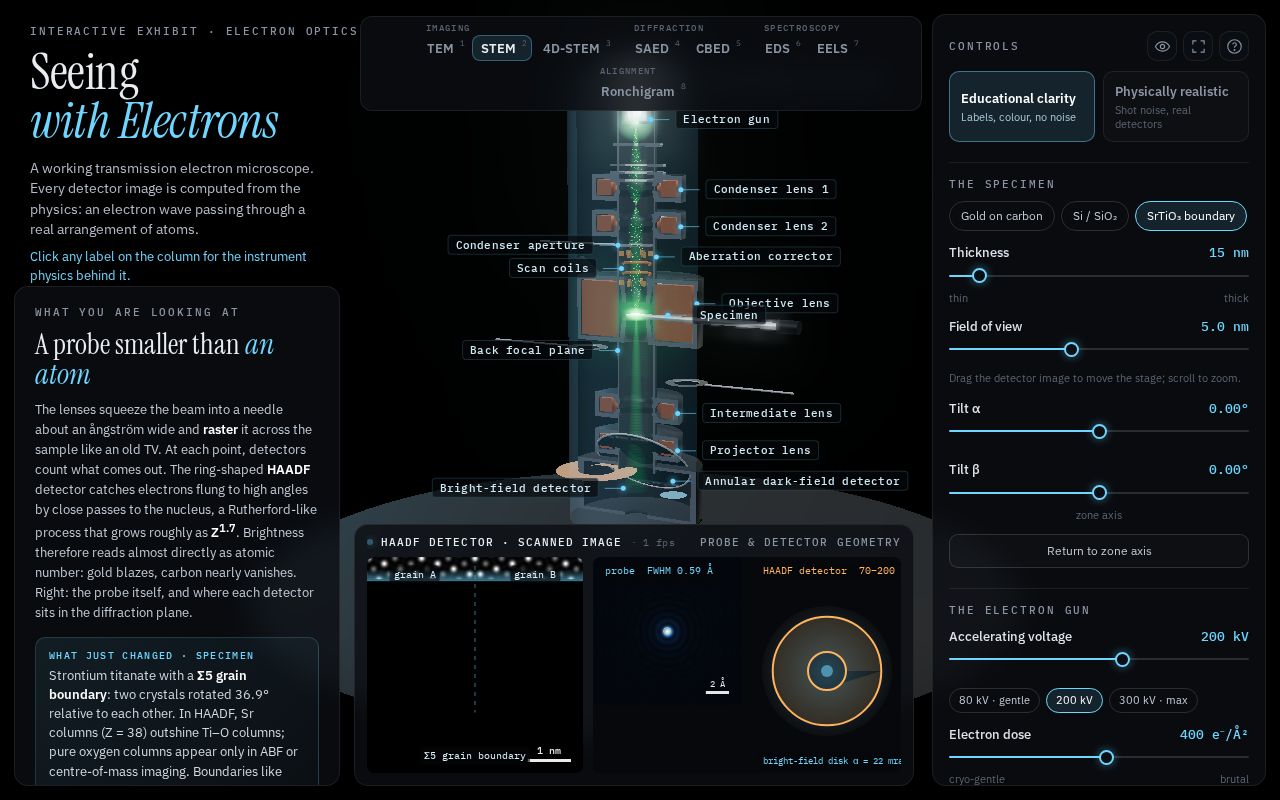Enable Educational clarity rendering mode
The height and width of the screenshot is (800, 1280).
(x=1021, y=106)
